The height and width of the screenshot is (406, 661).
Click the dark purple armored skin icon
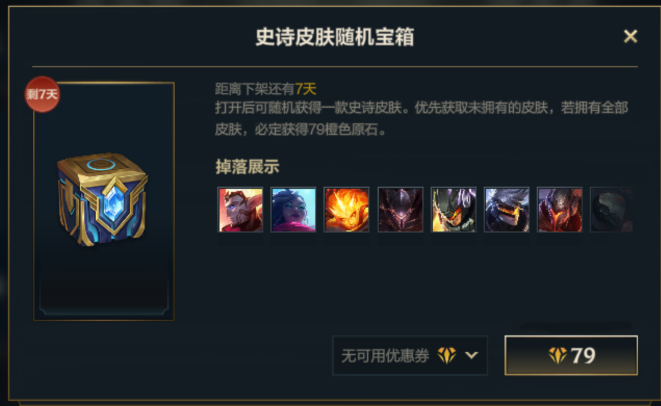point(400,210)
